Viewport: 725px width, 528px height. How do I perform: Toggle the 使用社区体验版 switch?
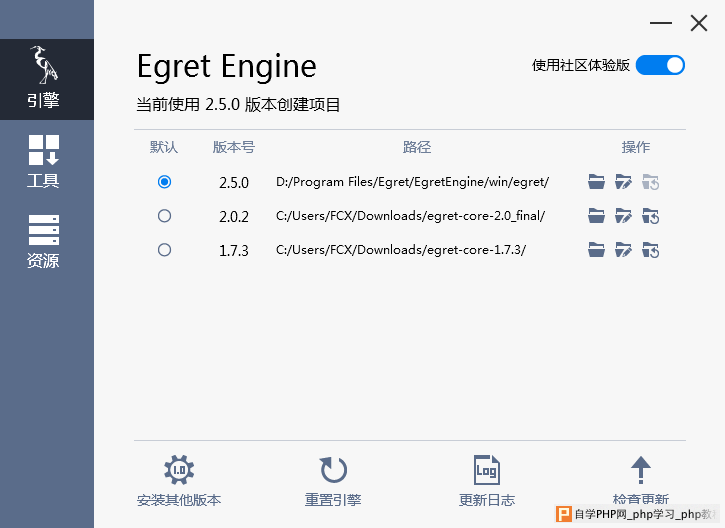pyautogui.click(x=660, y=65)
